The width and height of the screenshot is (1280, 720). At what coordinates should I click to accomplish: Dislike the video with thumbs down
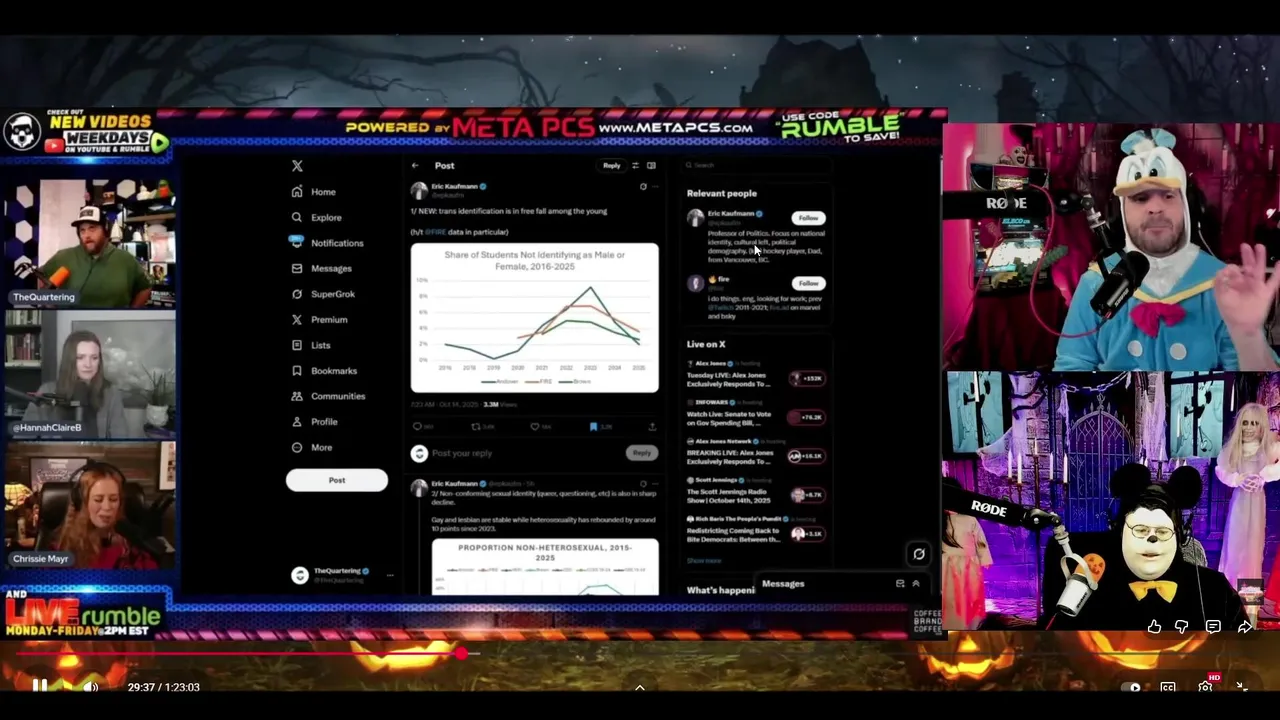click(x=1182, y=627)
